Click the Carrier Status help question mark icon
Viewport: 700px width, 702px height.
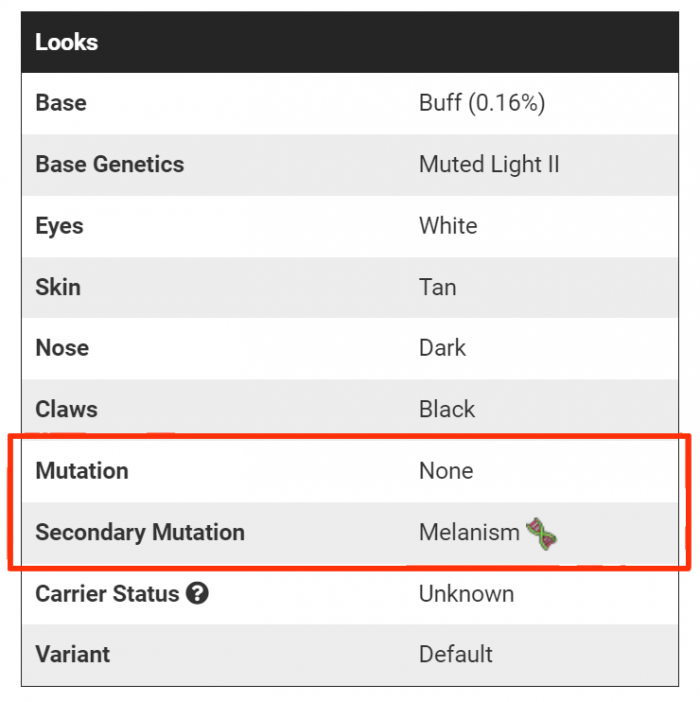coord(198,594)
